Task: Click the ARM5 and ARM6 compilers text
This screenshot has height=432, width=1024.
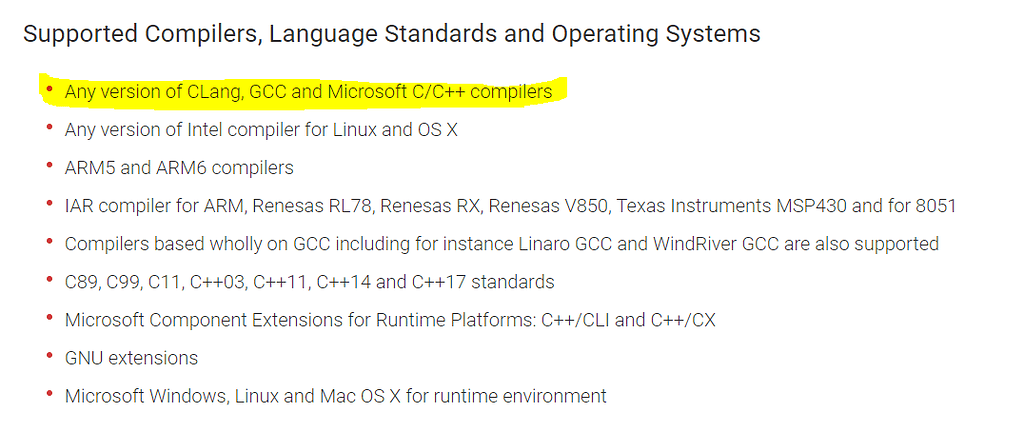Action: click(x=179, y=168)
